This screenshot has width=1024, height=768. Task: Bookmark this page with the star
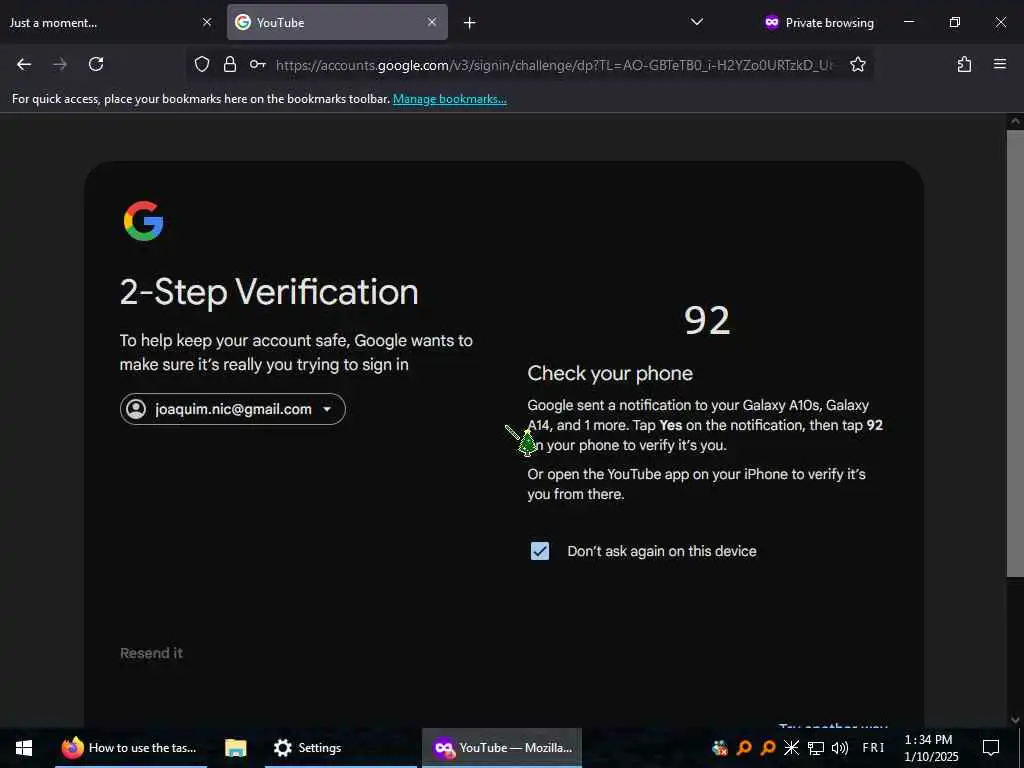857,64
